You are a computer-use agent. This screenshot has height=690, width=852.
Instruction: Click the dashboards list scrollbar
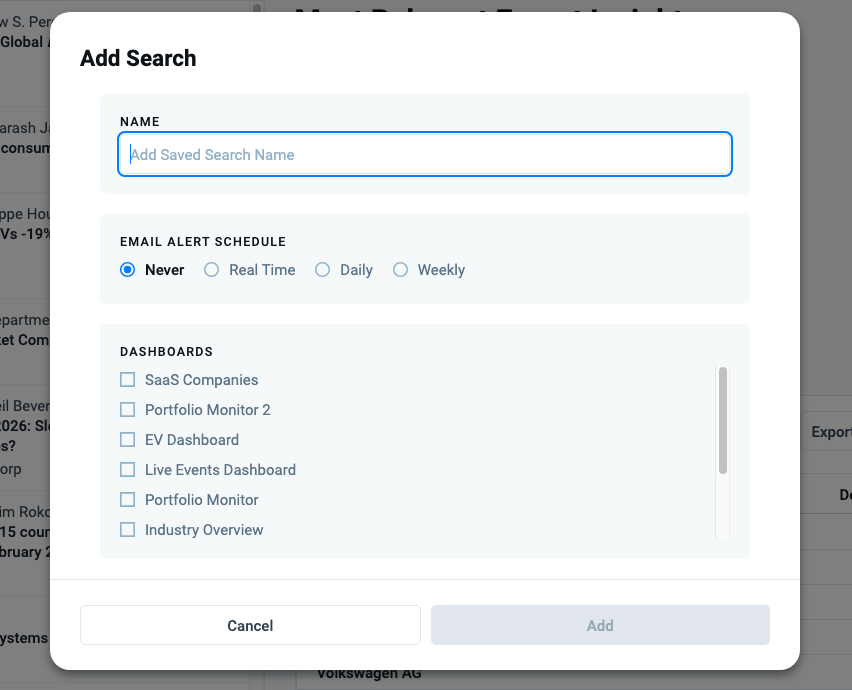coord(722,420)
